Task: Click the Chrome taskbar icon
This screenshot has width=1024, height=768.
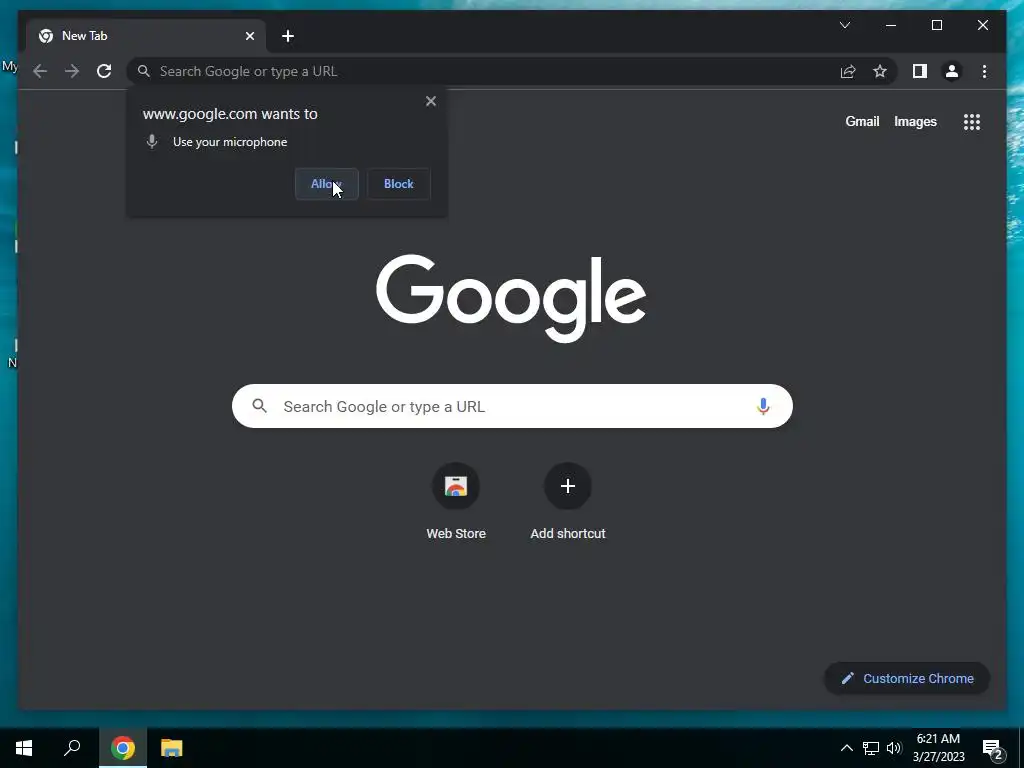Action: 123,748
